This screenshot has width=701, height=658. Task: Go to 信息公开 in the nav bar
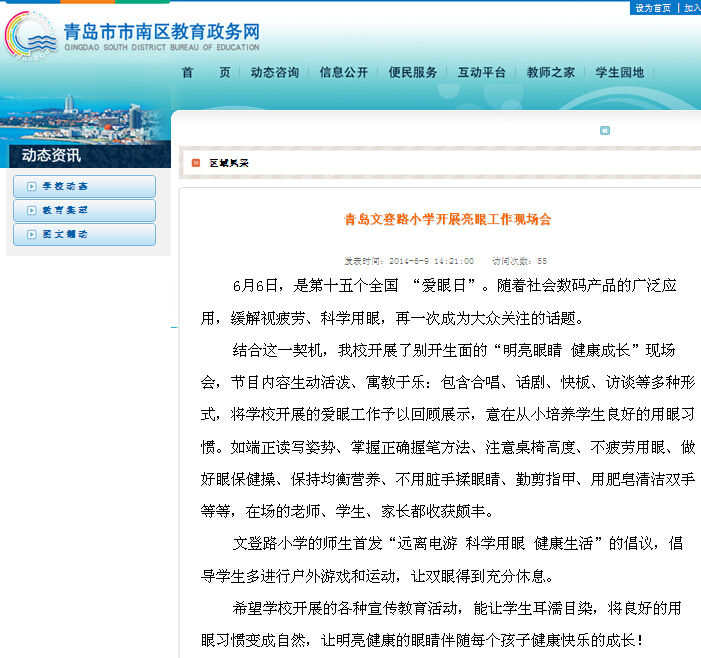point(343,72)
